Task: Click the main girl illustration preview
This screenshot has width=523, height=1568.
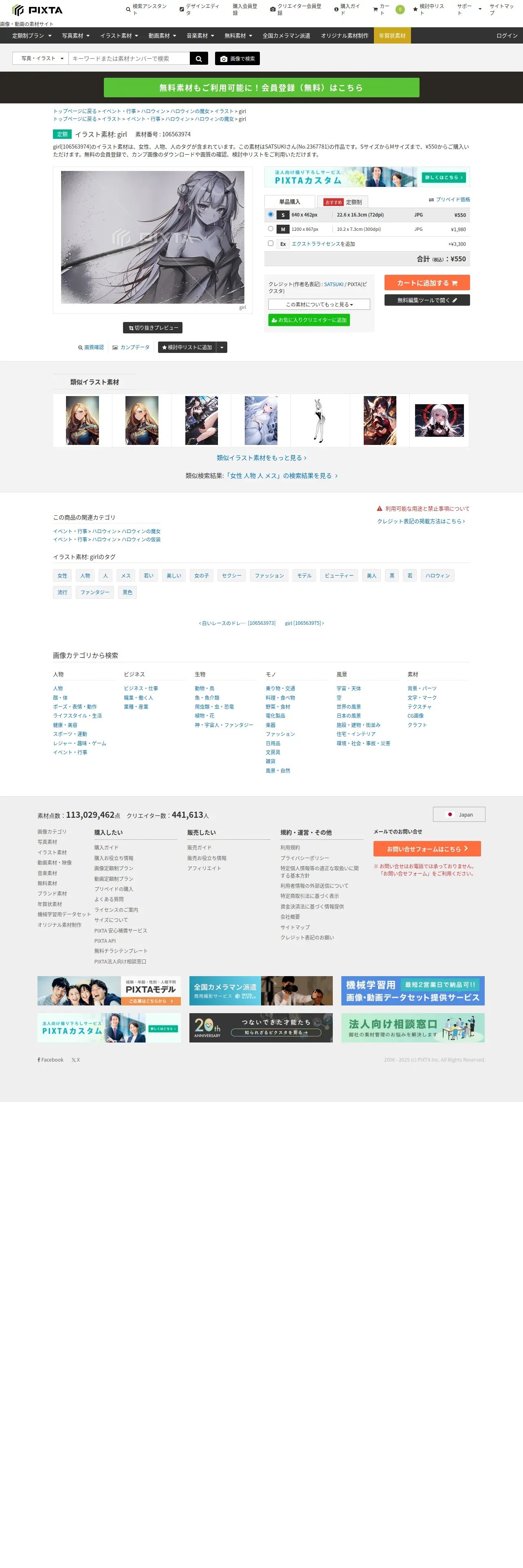Action: pos(153,237)
